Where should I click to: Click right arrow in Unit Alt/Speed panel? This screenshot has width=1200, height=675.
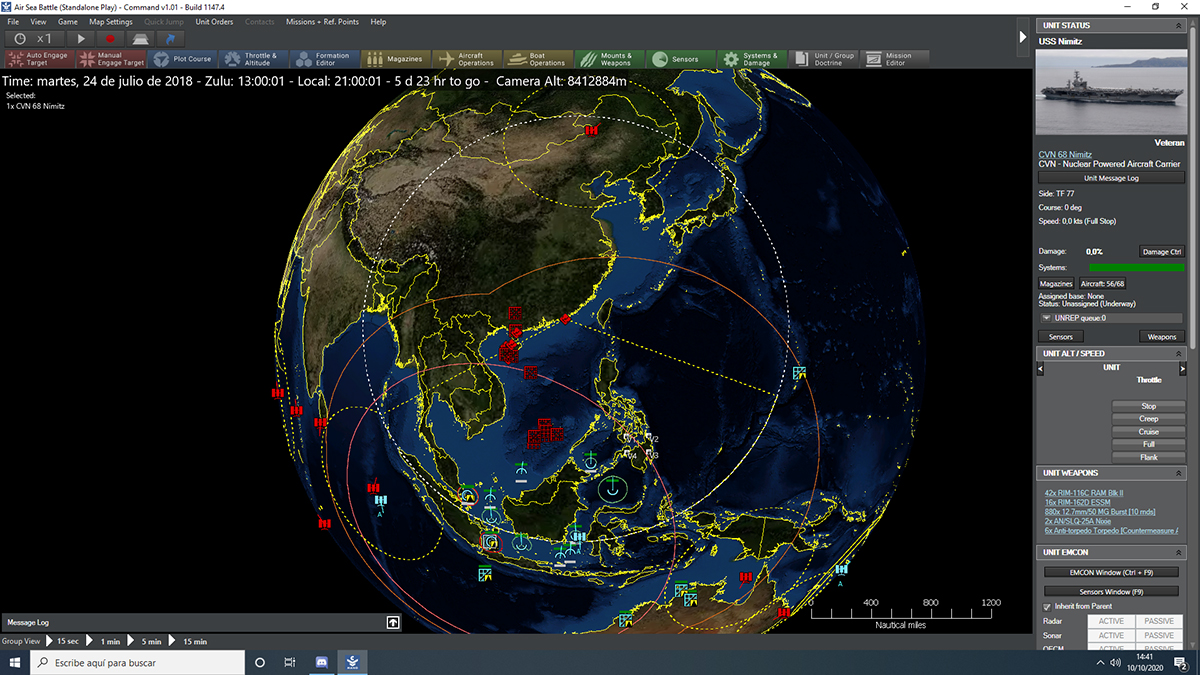tap(1182, 369)
